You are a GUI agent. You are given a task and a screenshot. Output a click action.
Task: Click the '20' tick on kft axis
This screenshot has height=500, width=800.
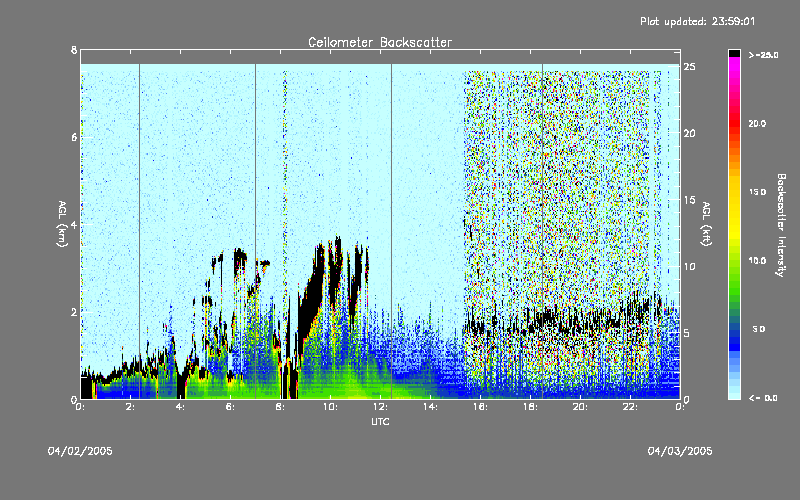689,134
